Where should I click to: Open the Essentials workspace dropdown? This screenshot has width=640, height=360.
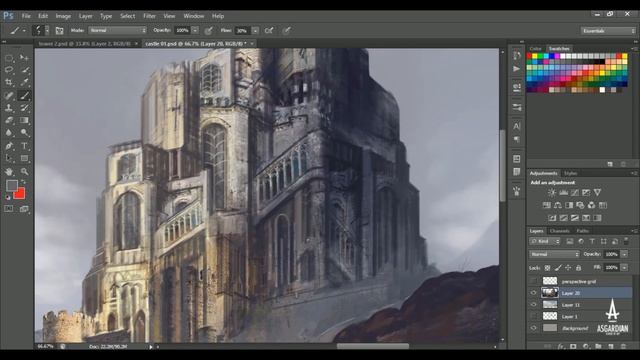click(x=608, y=31)
